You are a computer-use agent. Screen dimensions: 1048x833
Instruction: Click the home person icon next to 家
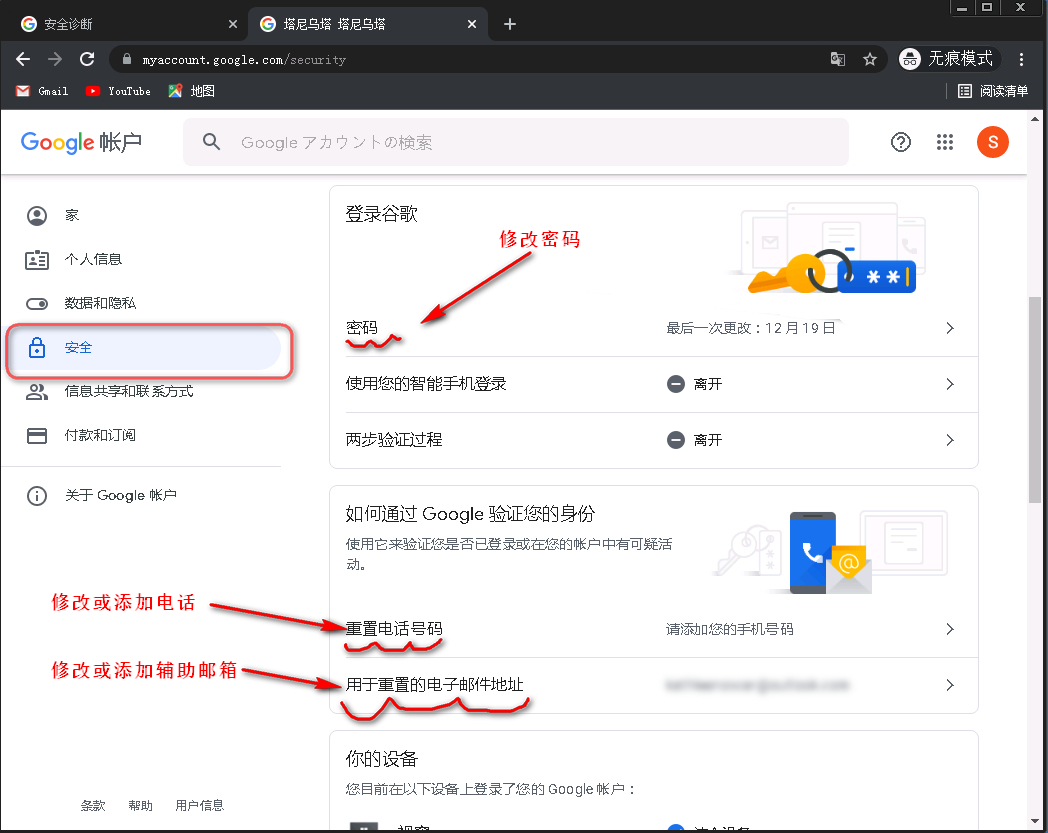click(x=37, y=216)
